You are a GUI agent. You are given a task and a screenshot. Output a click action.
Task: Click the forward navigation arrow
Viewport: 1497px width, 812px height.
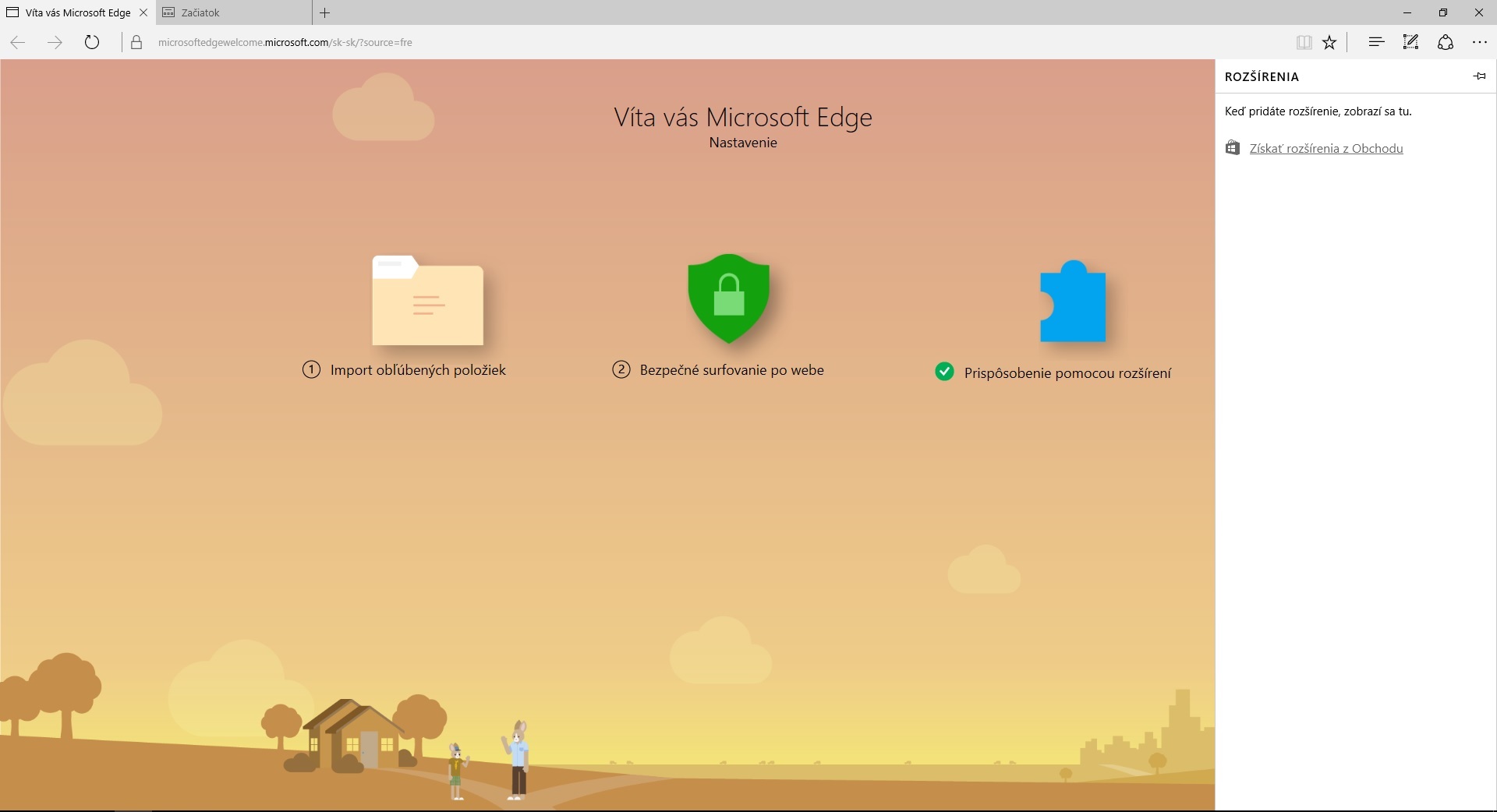pos(55,42)
